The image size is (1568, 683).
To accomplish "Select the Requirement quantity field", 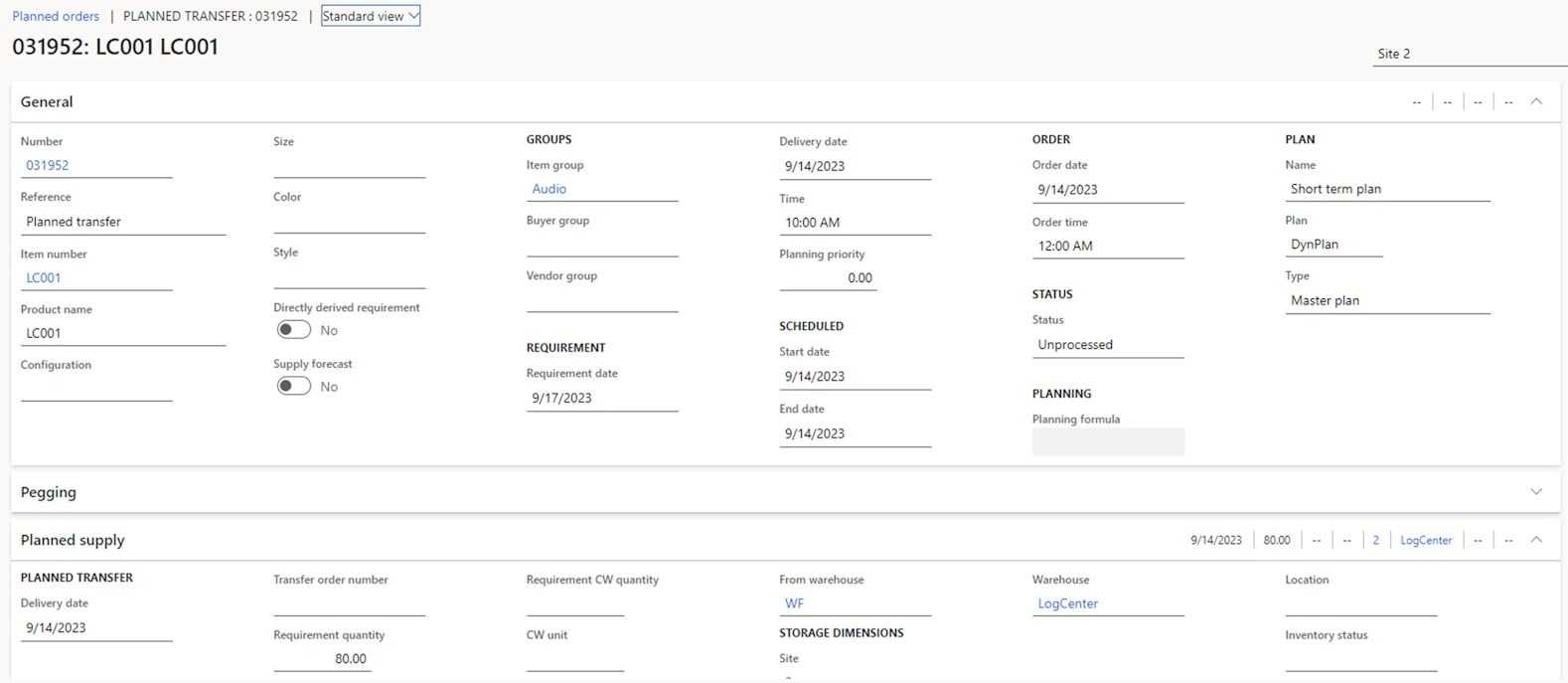I will (322, 659).
